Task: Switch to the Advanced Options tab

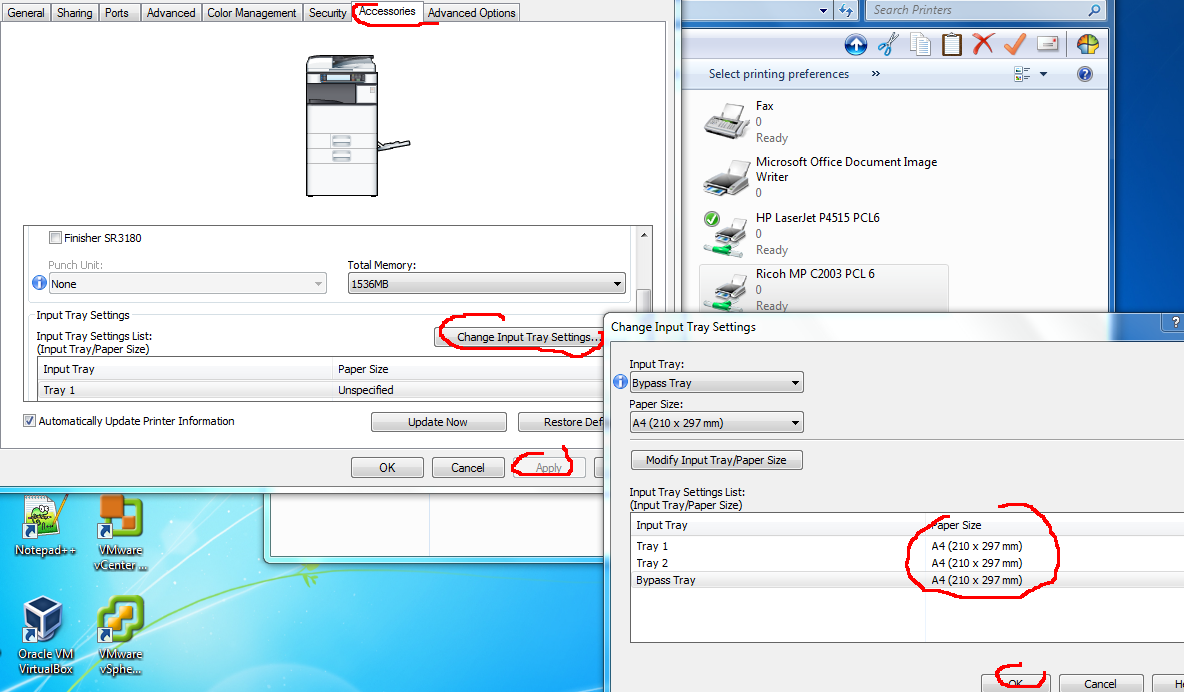Action: 471,13
